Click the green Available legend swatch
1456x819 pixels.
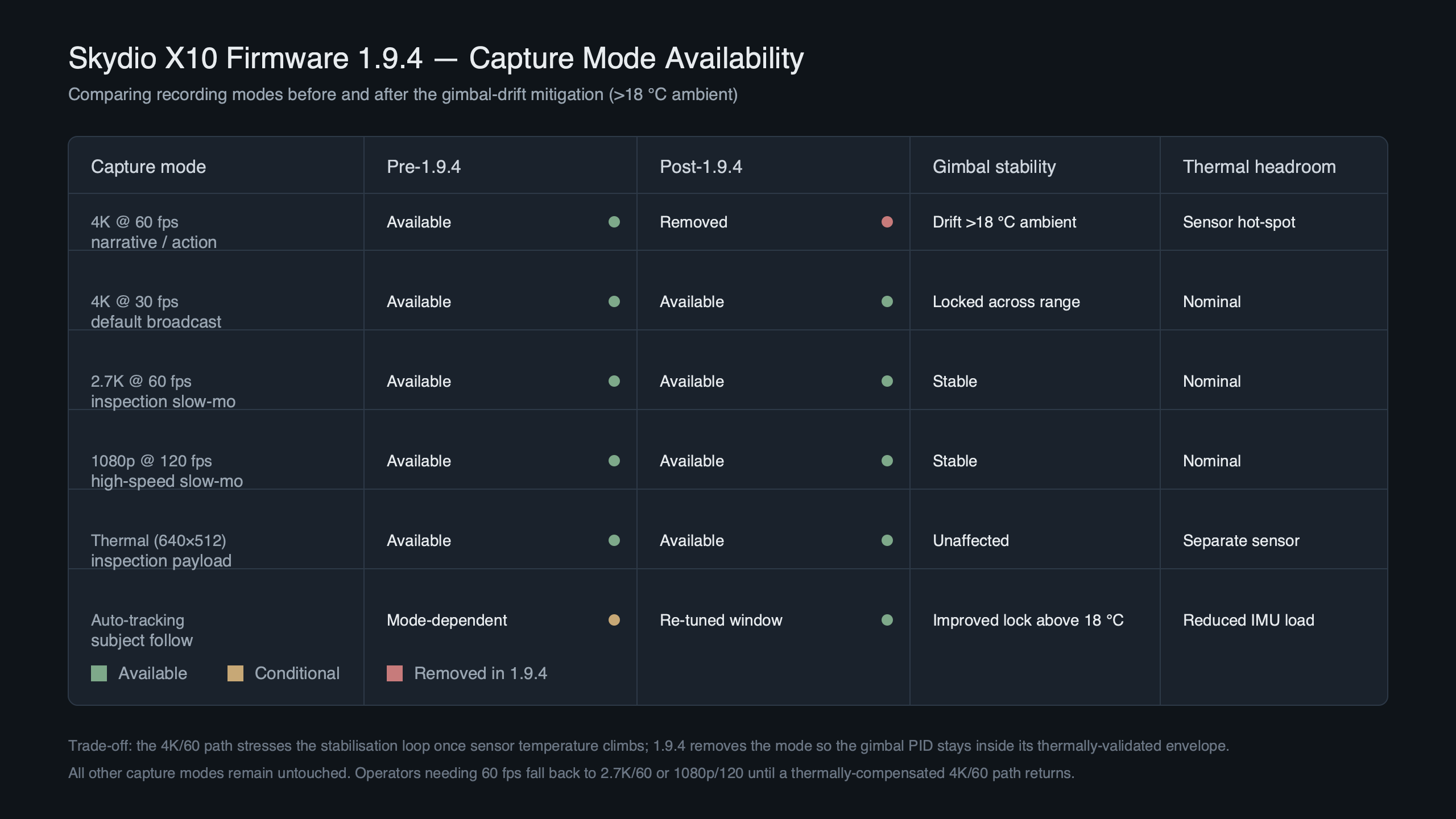[x=99, y=673]
